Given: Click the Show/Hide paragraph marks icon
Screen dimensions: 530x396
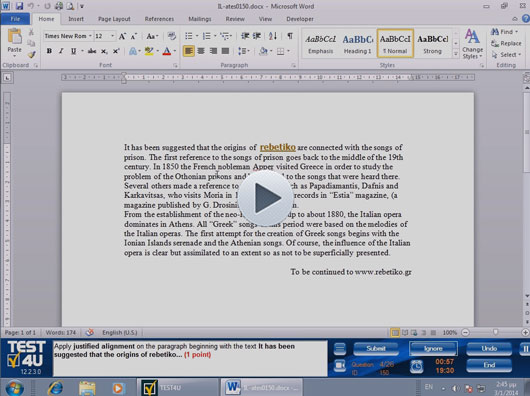Looking at the screenshot, I should 290,36.
